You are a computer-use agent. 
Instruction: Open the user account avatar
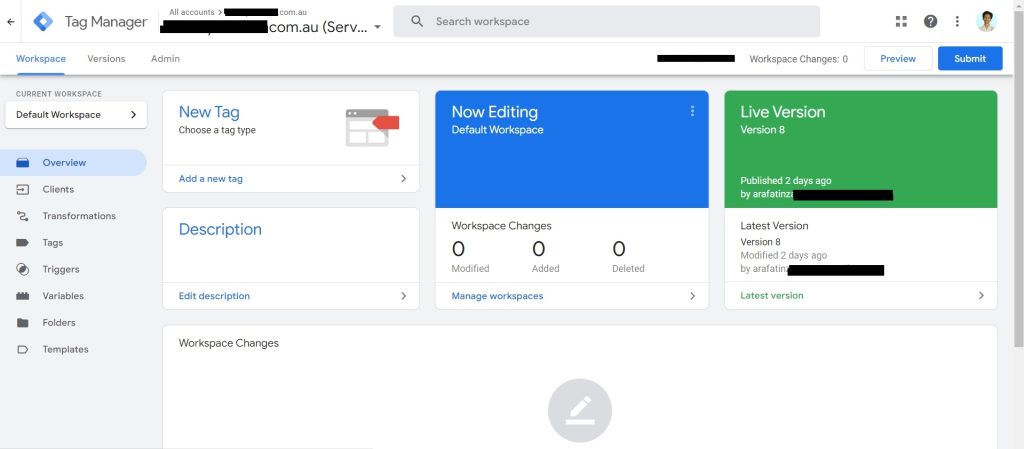pos(986,22)
